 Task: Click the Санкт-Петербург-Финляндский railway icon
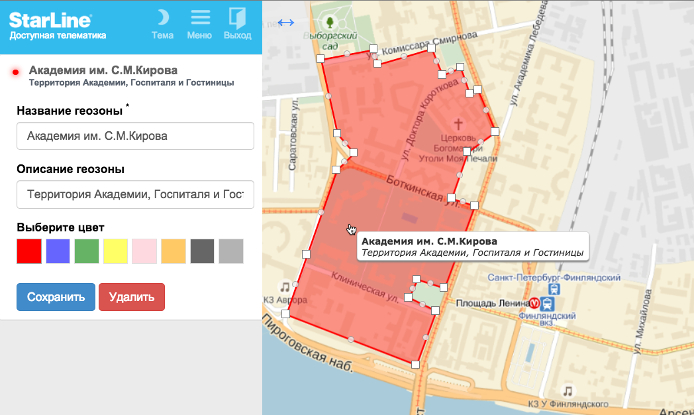[554, 289]
